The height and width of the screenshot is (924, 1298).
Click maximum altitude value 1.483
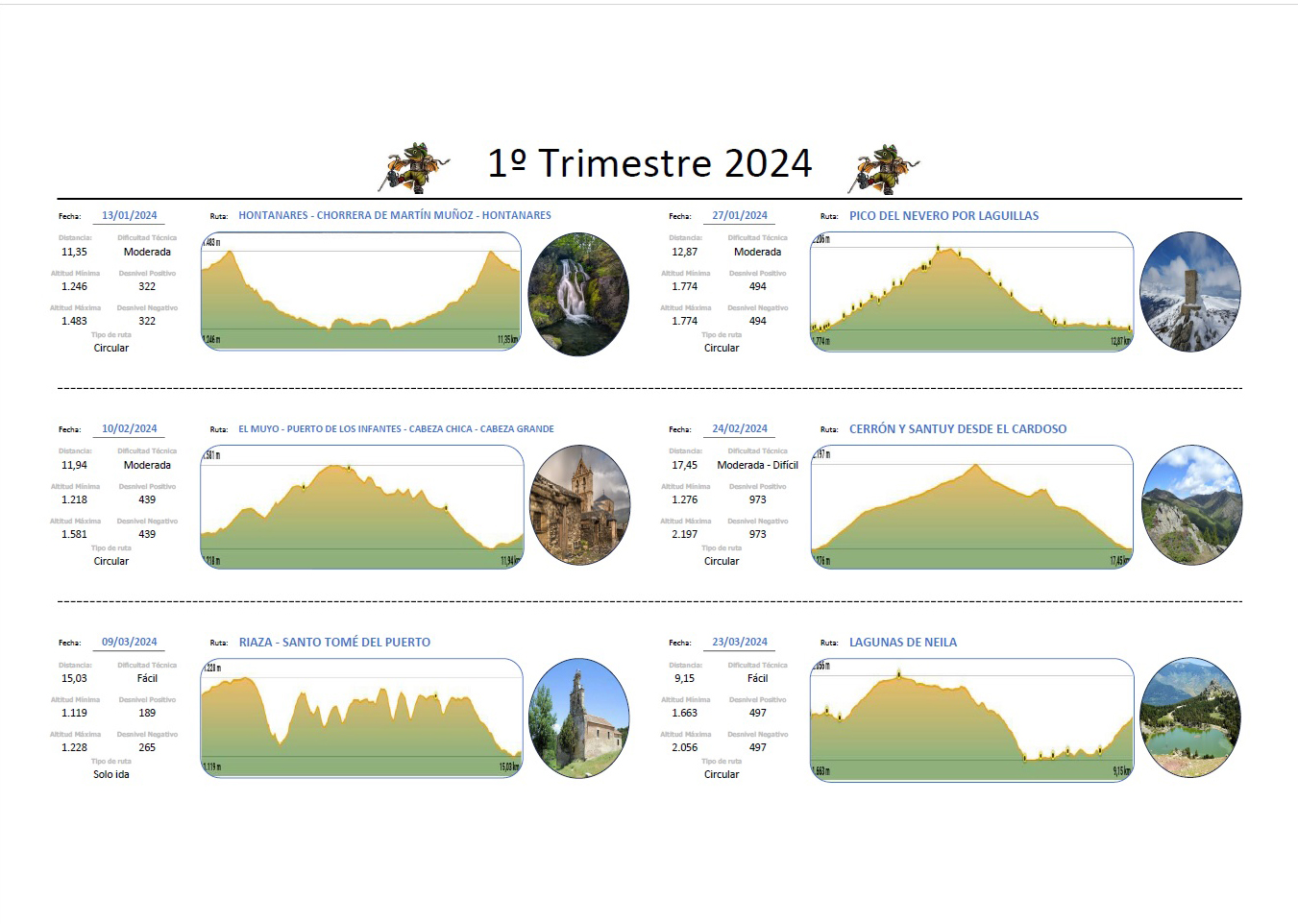[74, 322]
